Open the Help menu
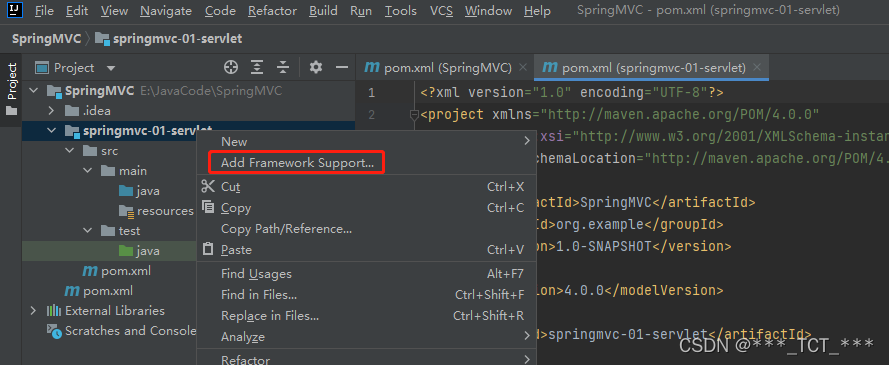Screen dimensions: 889x365 (x=537, y=11)
